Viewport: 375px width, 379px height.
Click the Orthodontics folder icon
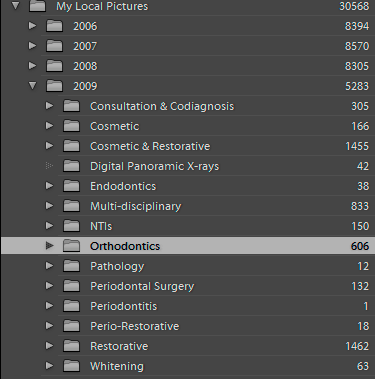click(71, 246)
